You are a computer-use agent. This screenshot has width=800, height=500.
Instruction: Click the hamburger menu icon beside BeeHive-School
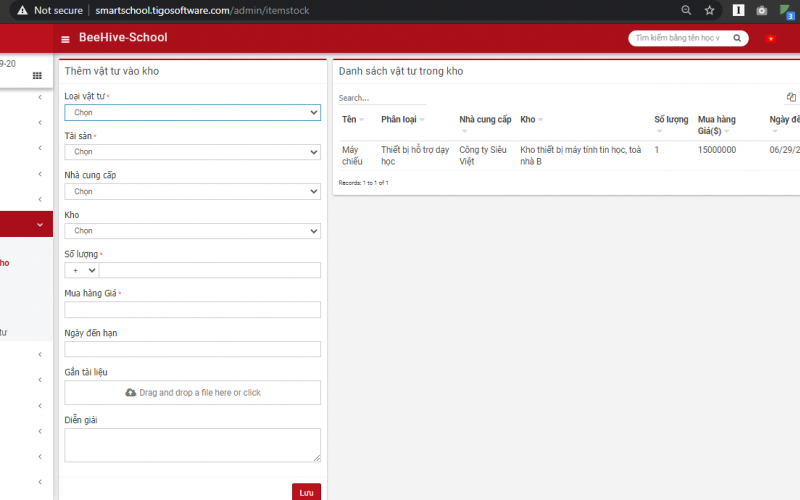(x=66, y=39)
